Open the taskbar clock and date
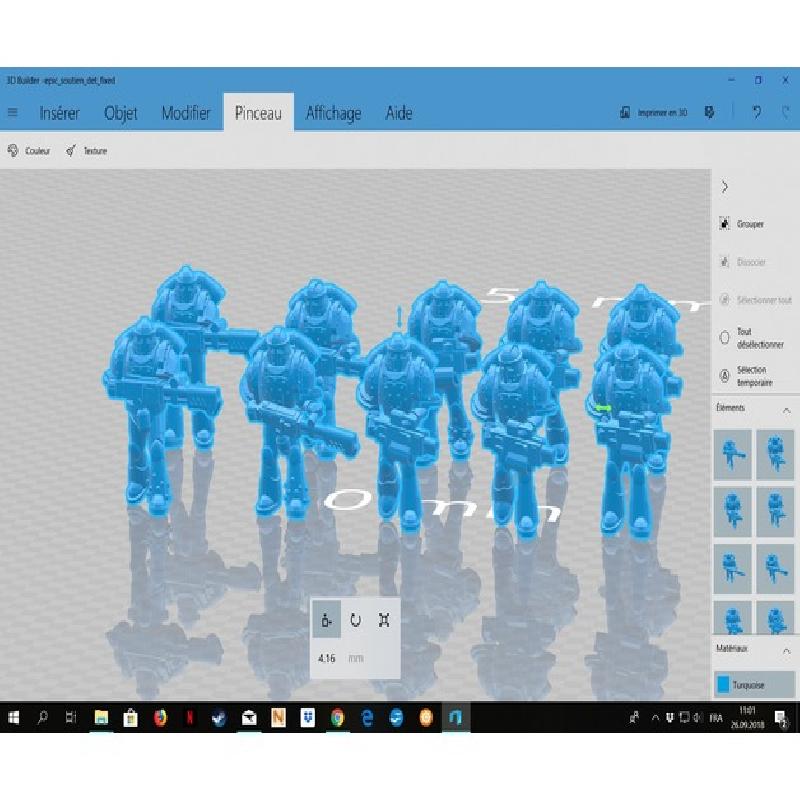Image resolution: width=800 pixels, height=800 pixels. pos(747,718)
